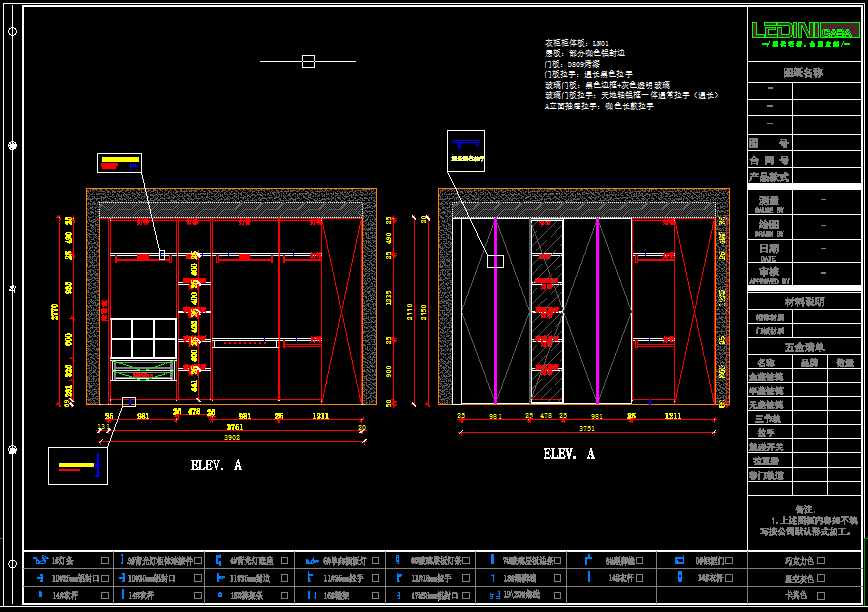Click the LEDINI CASA logo
The width and height of the screenshot is (868, 612).
coord(804,32)
